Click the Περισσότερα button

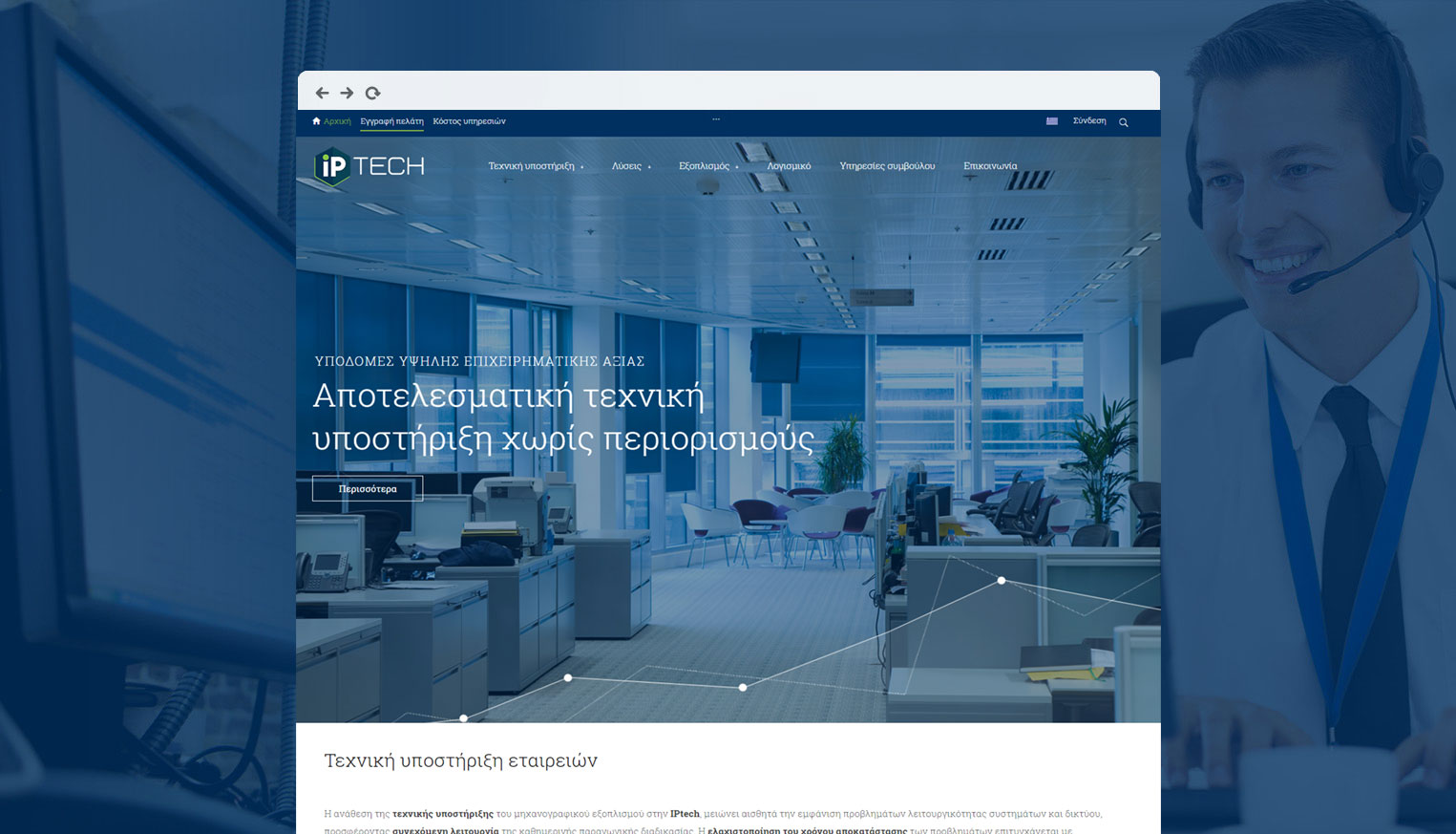pos(368,488)
